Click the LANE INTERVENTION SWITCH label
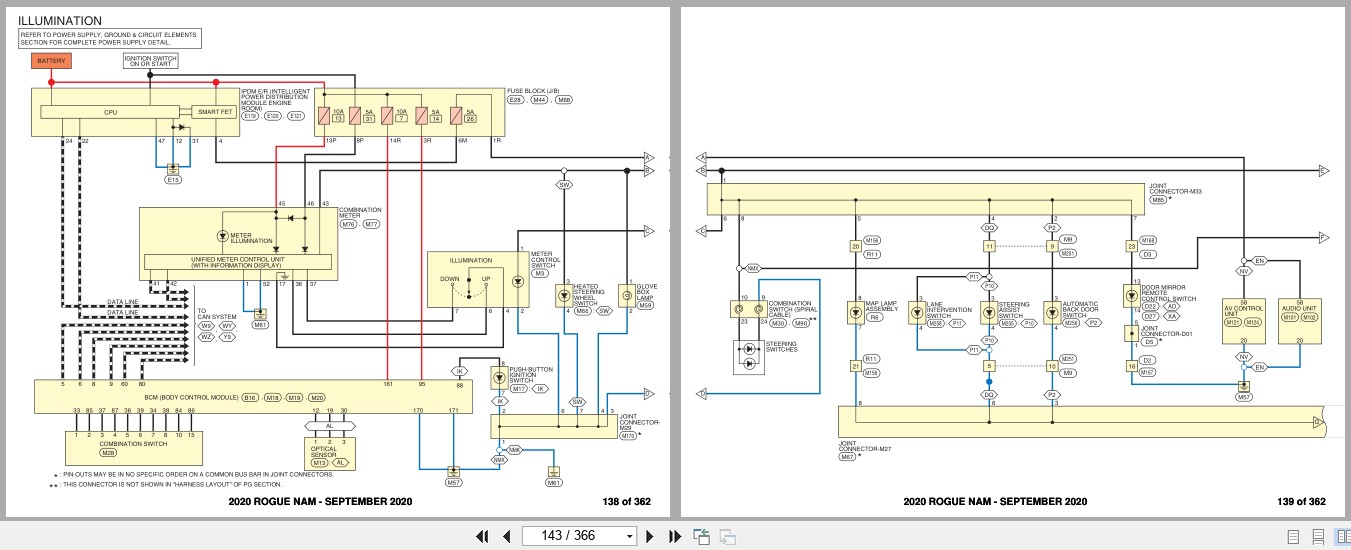This screenshot has height=550, width=1351. tap(947, 310)
